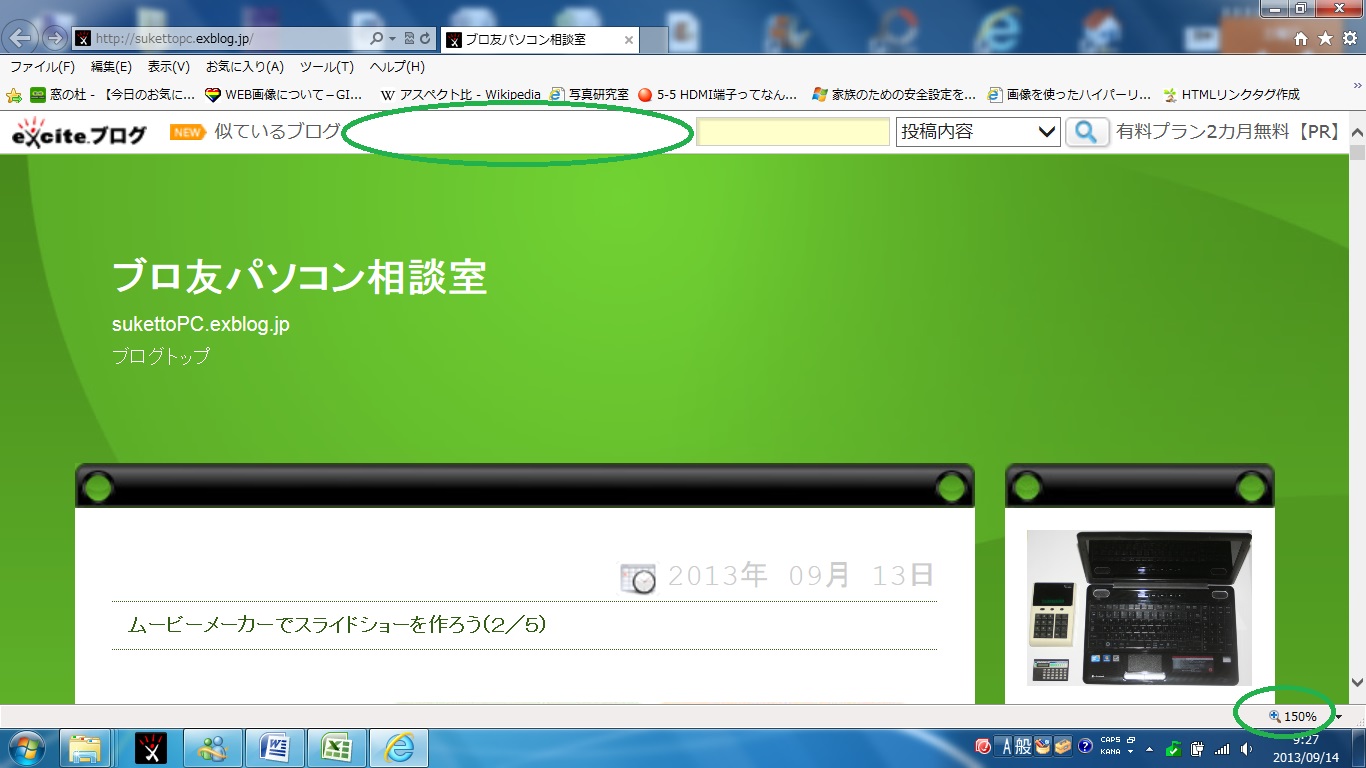Open Windows Explorer folder from taskbar
The width and height of the screenshot is (1366, 768).
coord(85,748)
